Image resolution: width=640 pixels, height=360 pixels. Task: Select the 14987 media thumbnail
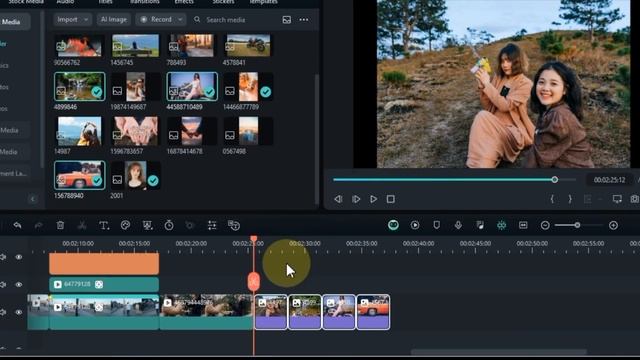(x=80, y=131)
